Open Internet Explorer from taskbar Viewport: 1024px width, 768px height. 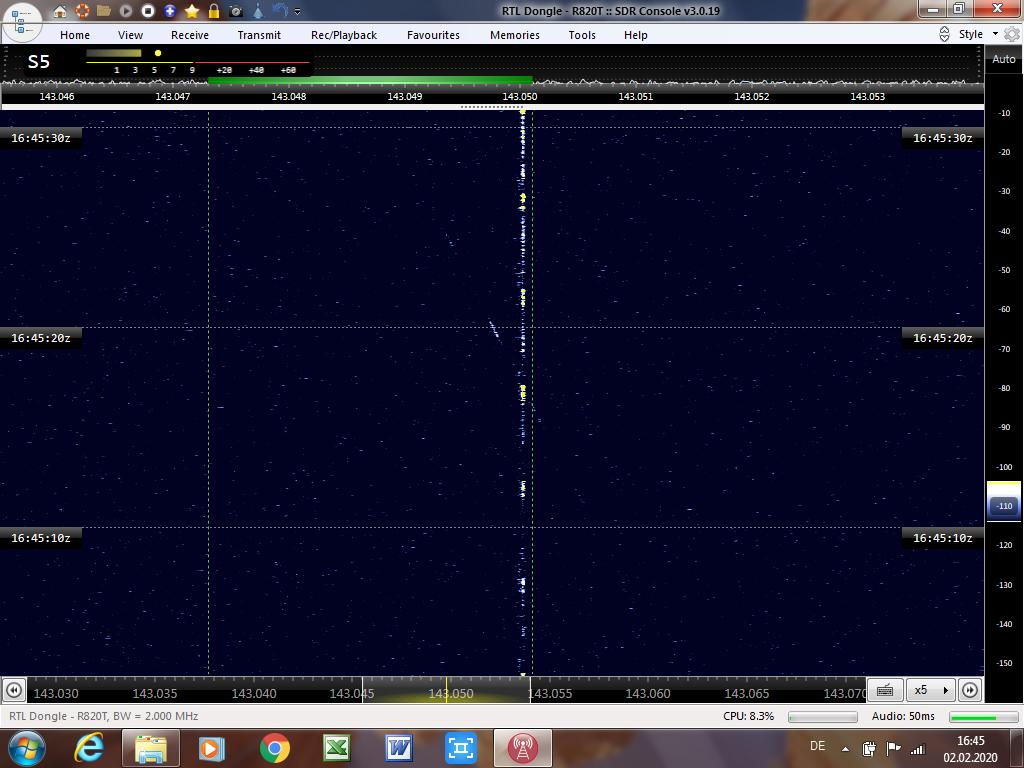click(x=89, y=748)
